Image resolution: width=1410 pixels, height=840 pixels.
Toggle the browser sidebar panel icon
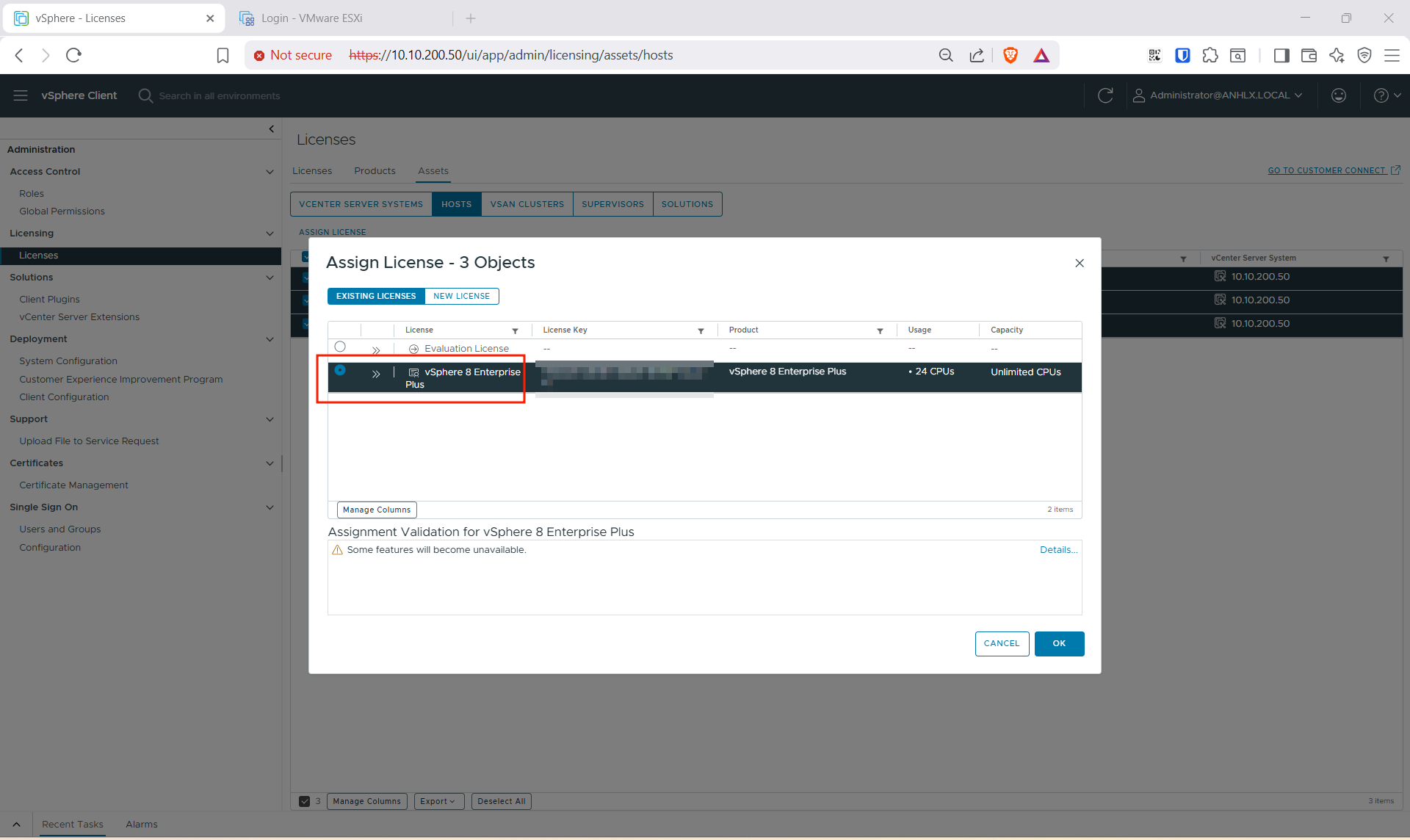coord(1281,55)
